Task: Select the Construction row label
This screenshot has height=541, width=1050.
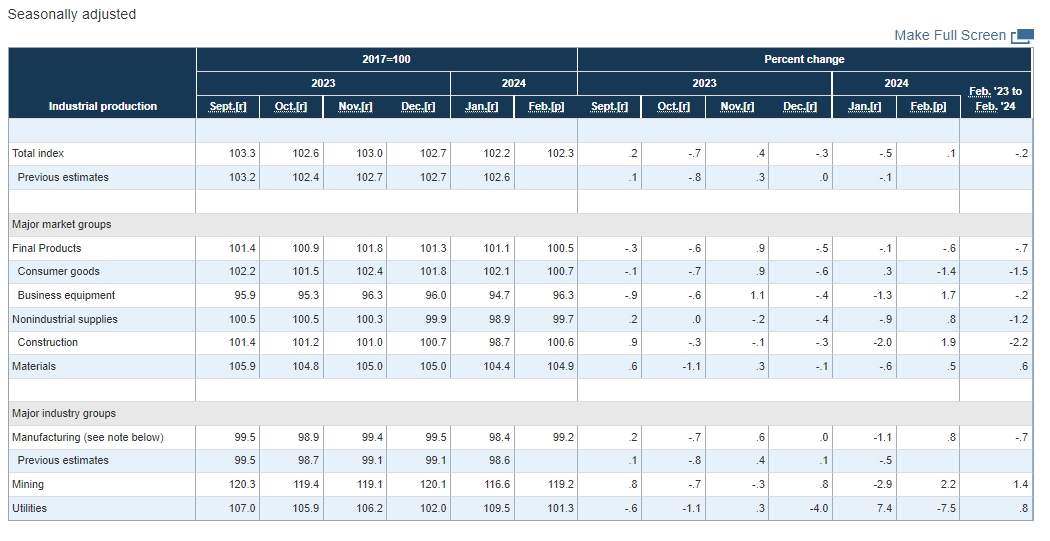Action: [x=48, y=343]
